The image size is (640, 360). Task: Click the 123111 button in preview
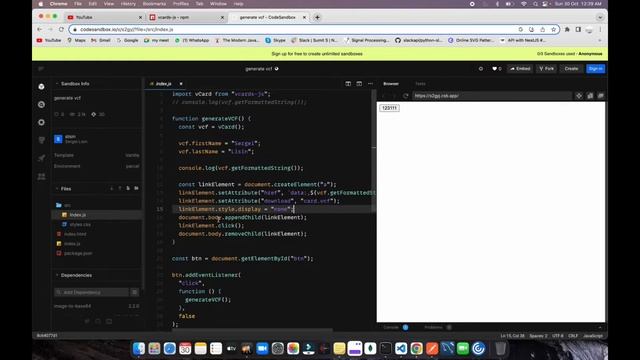tap(389, 108)
